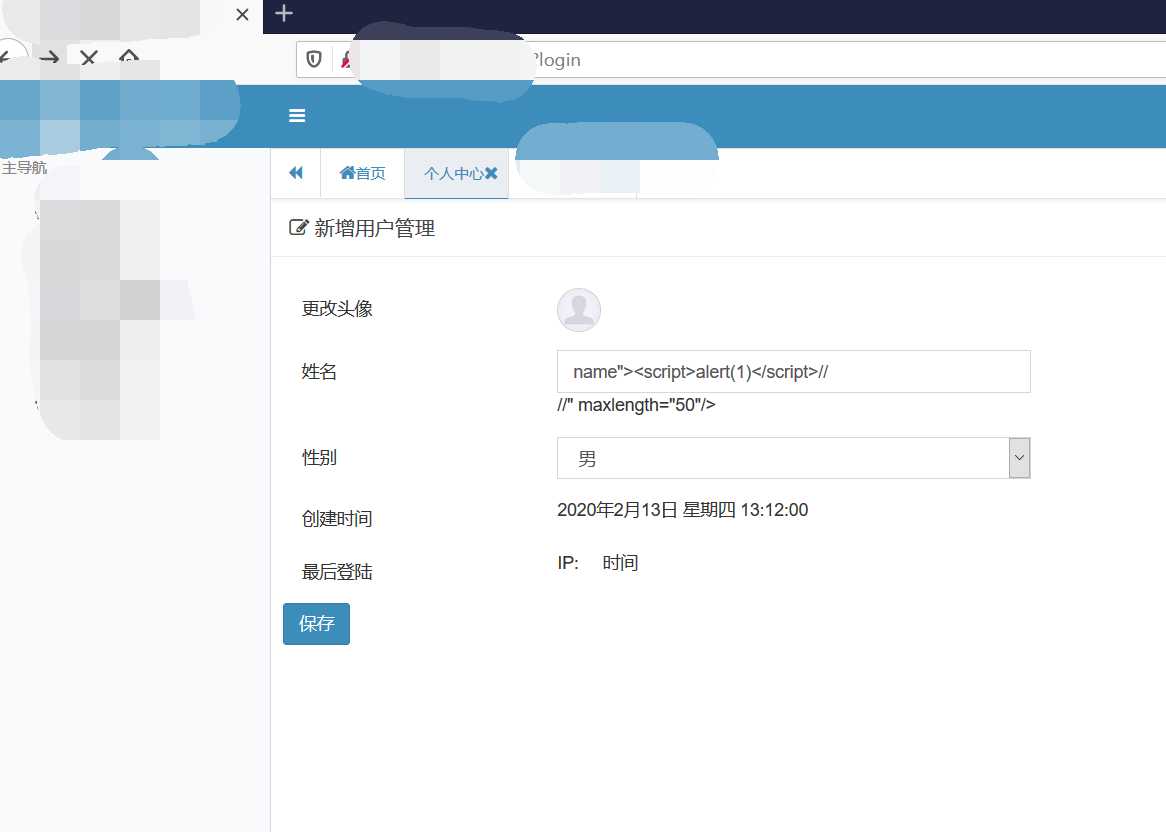Click the browser home icon
1166x832 pixels.
(x=129, y=57)
